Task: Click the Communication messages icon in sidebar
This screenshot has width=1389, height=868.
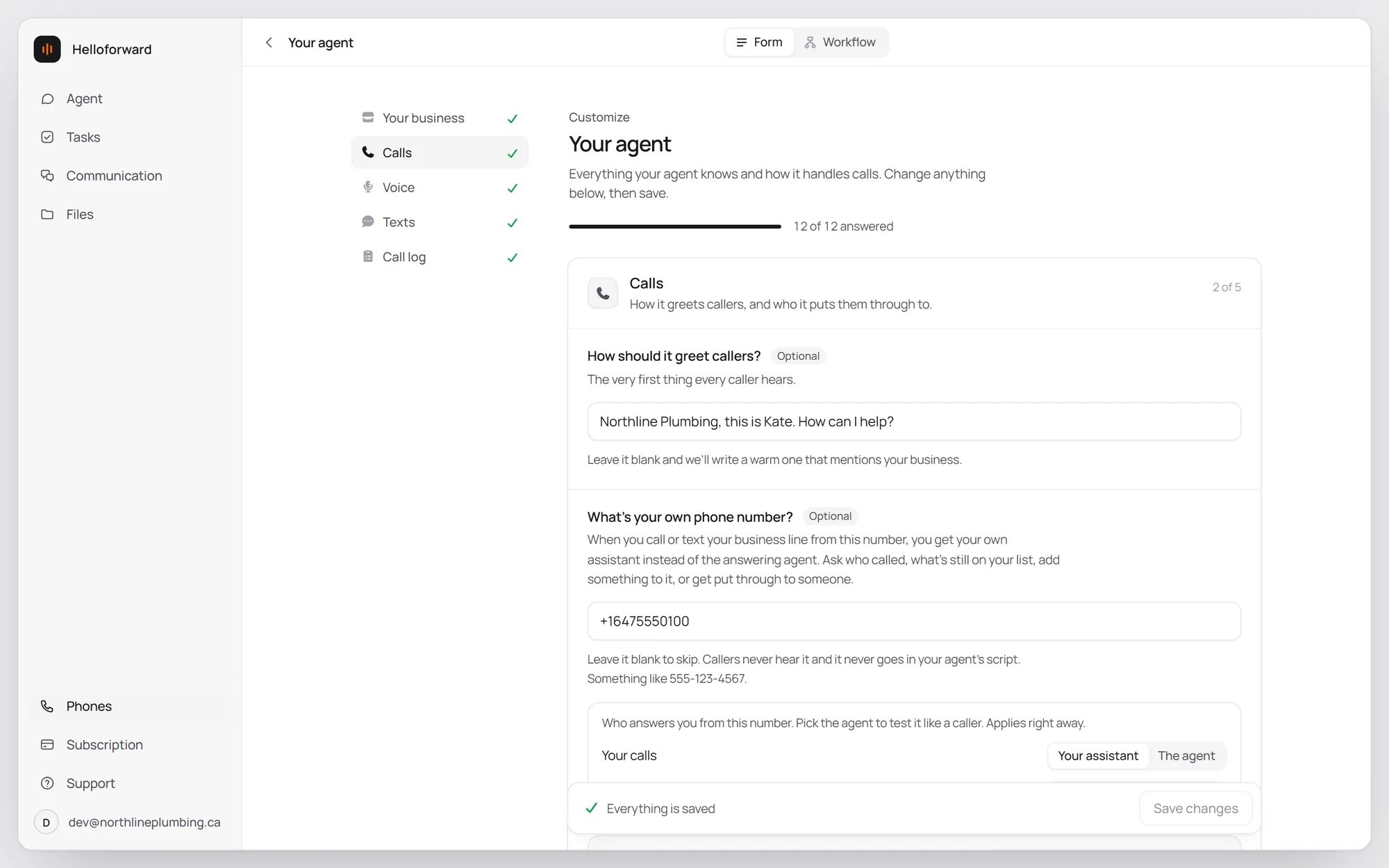Action: tap(47, 176)
